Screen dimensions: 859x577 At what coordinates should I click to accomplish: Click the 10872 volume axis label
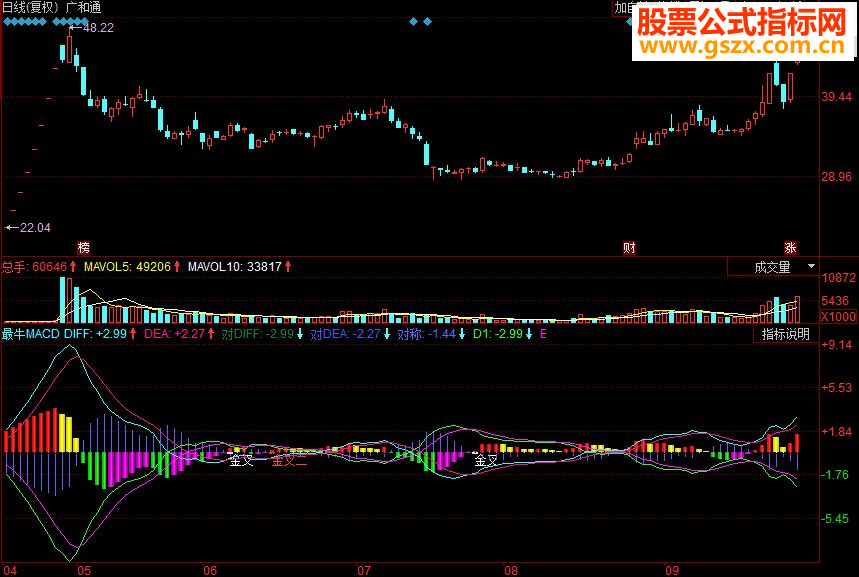[839, 278]
